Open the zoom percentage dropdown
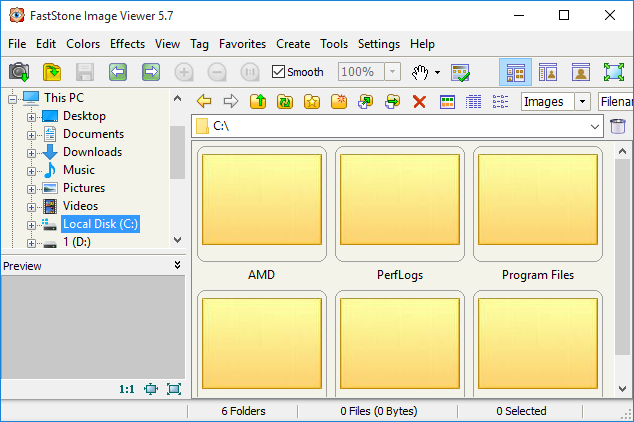 pyautogui.click(x=392, y=72)
